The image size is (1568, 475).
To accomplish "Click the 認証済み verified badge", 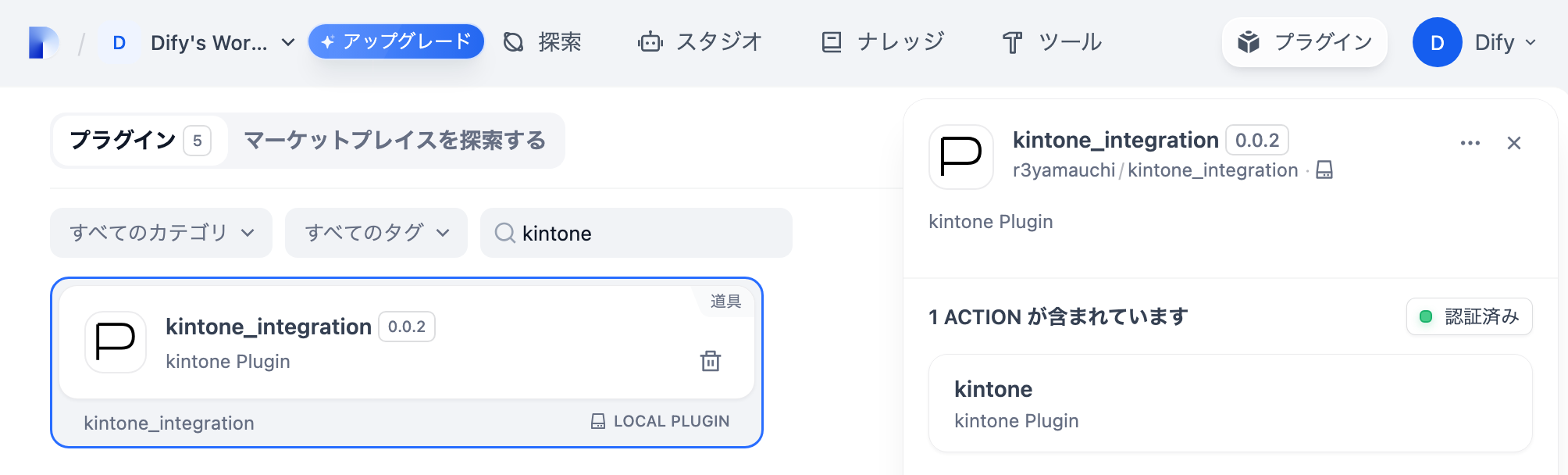I will click(1468, 317).
